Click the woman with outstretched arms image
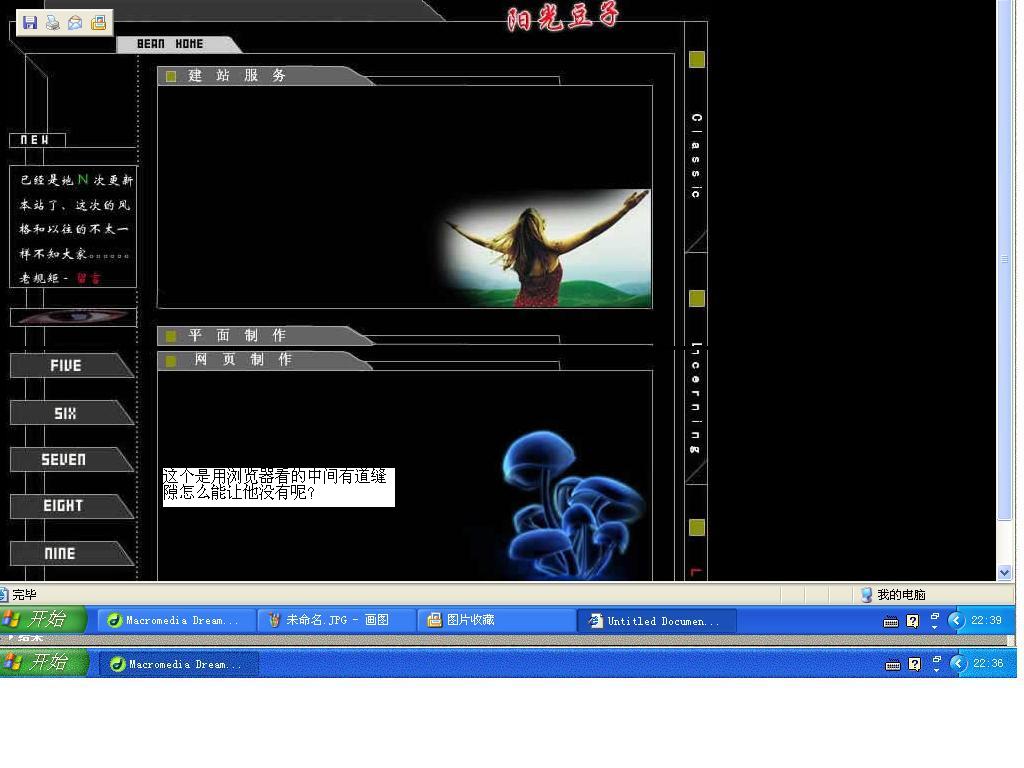 click(x=548, y=248)
